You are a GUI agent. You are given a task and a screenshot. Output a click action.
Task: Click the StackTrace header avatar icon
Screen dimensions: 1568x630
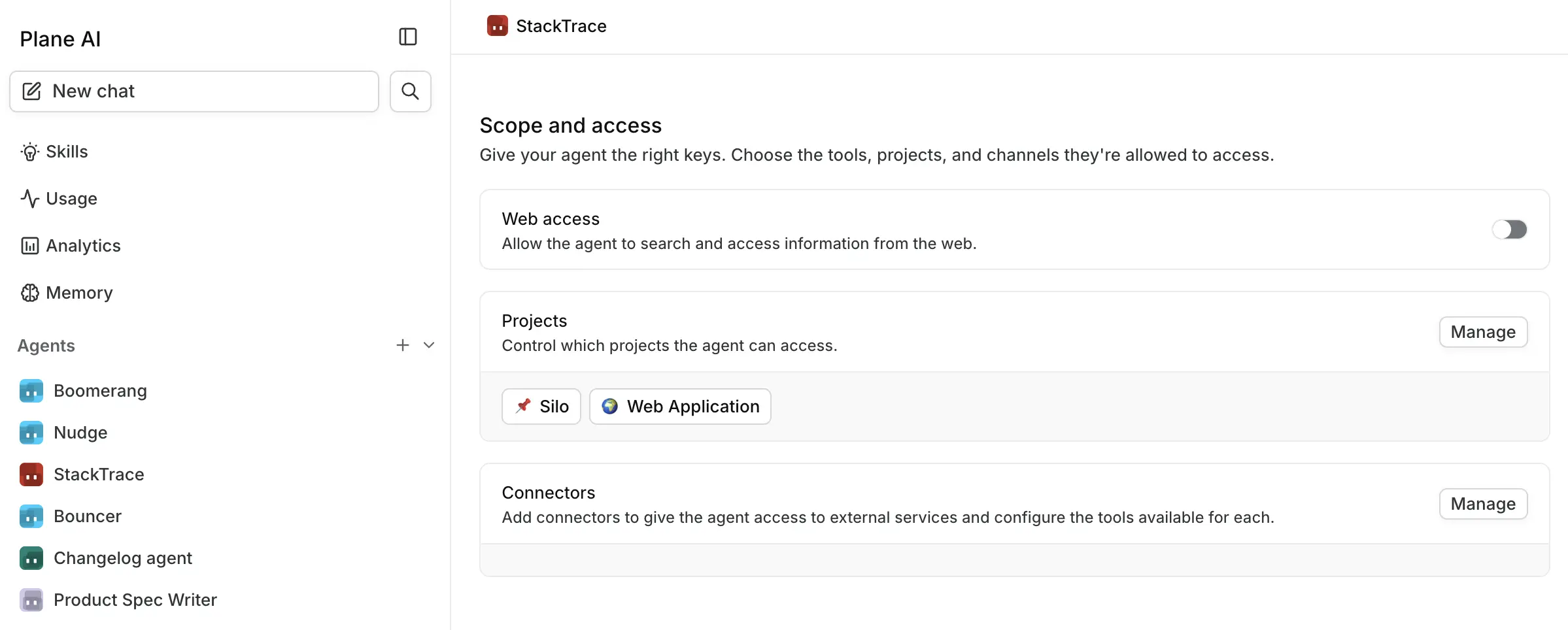[x=498, y=26]
